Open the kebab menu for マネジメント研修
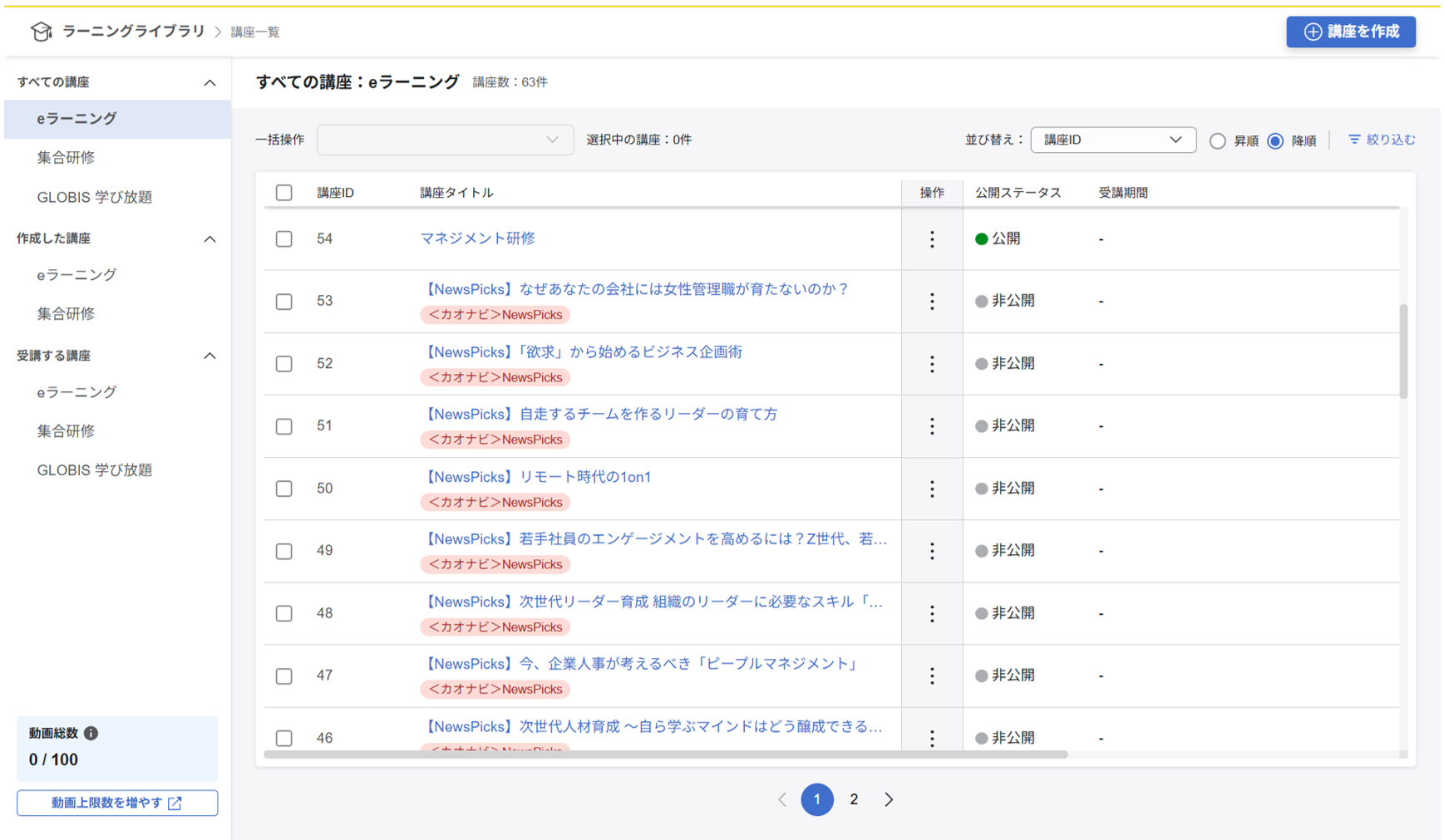The height and width of the screenshot is (840, 1444). [x=932, y=239]
